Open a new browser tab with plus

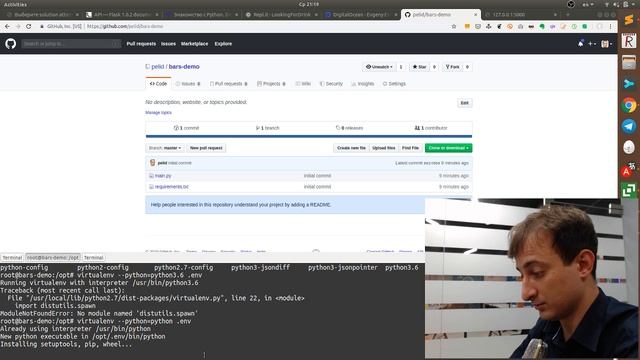tap(567, 14)
